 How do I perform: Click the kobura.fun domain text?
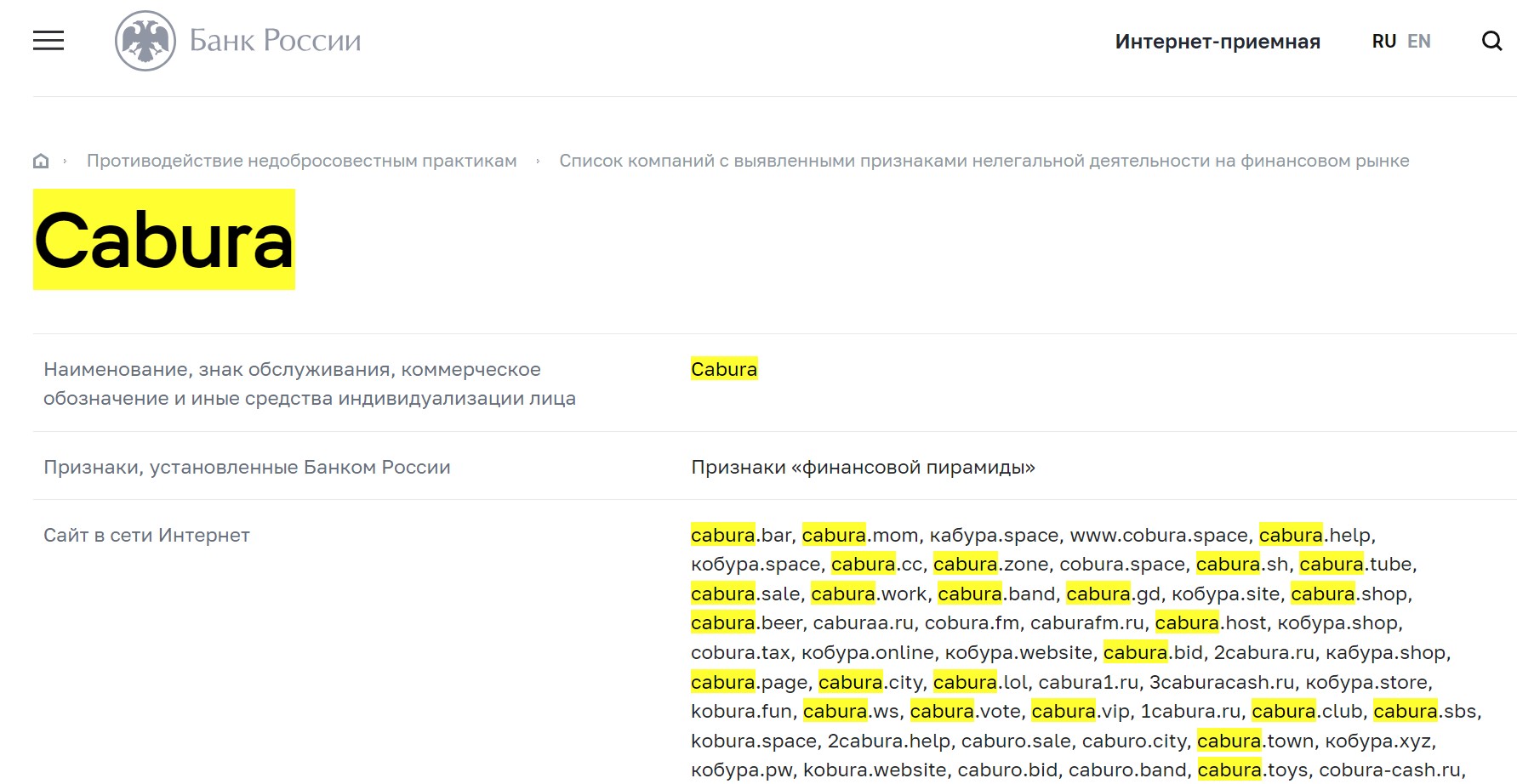click(x=741, y=711)
